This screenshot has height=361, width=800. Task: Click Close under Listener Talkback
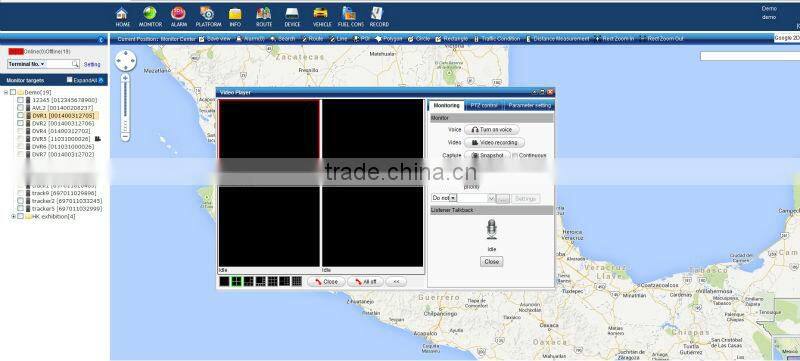pyautogui.click(x=492, y=262)
